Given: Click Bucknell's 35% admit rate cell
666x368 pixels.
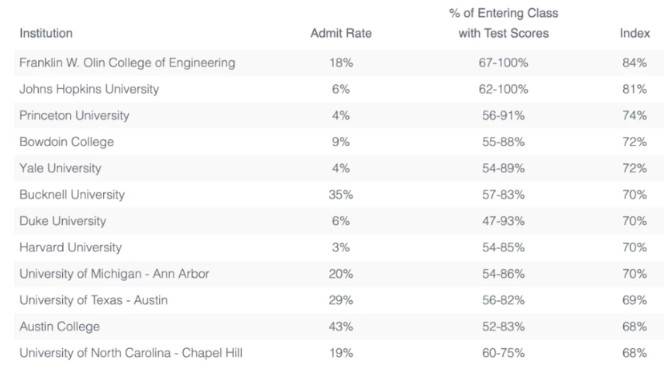Looking at the screenshot, I should pyautogui.click(x=341, y=195).
